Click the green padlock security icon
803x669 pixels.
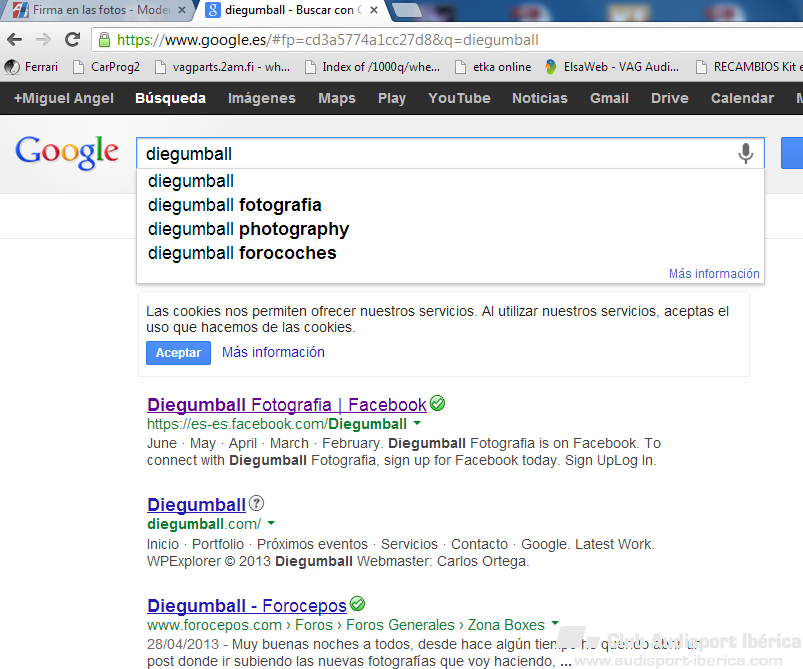pyautogui.click(x=104, y=39)
